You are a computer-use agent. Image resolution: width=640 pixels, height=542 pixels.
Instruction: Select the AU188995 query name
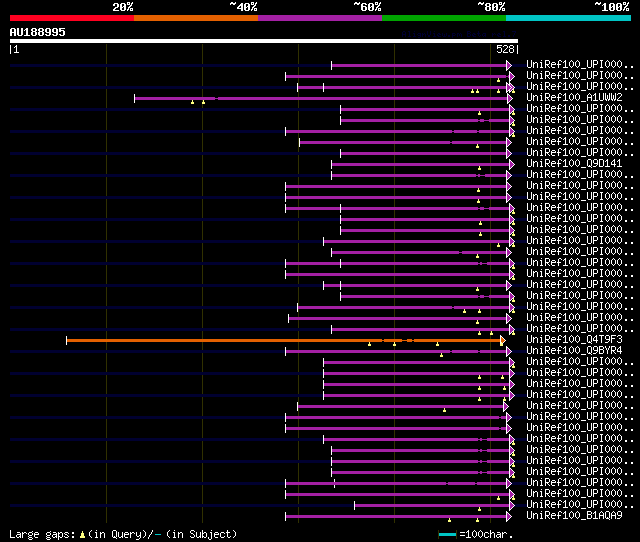(38, 32)
